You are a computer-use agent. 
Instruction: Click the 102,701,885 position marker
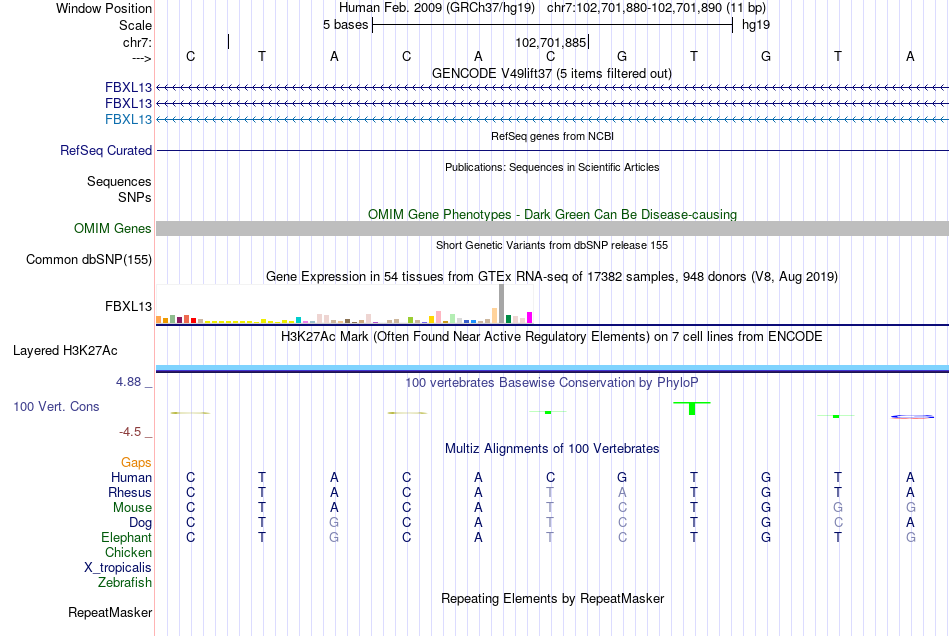(x=551, y=42)
